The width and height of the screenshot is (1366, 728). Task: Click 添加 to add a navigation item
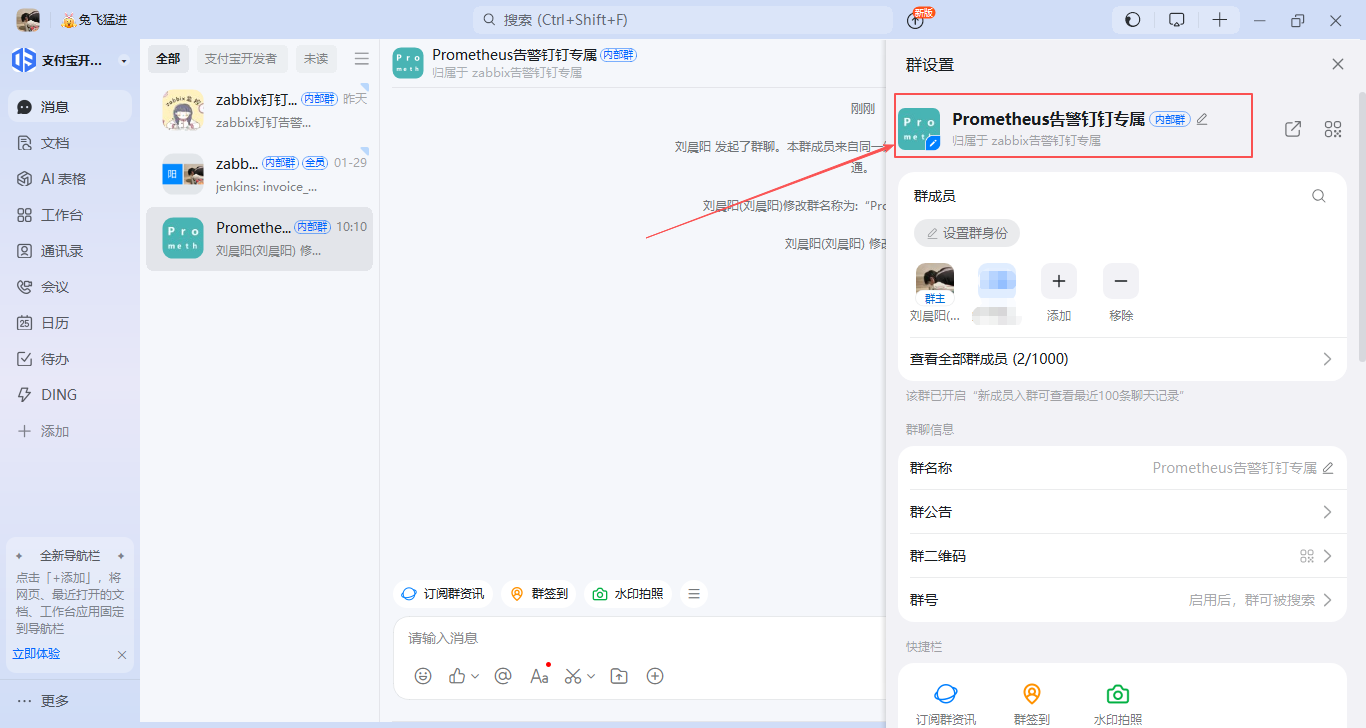tap(69, 431)
